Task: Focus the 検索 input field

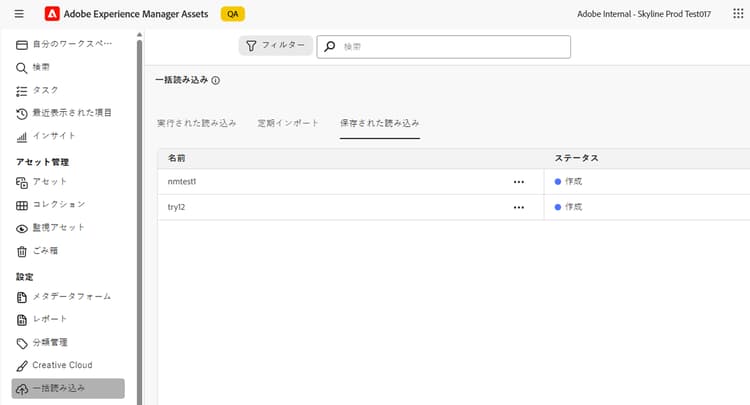Action: pos(443,47)
